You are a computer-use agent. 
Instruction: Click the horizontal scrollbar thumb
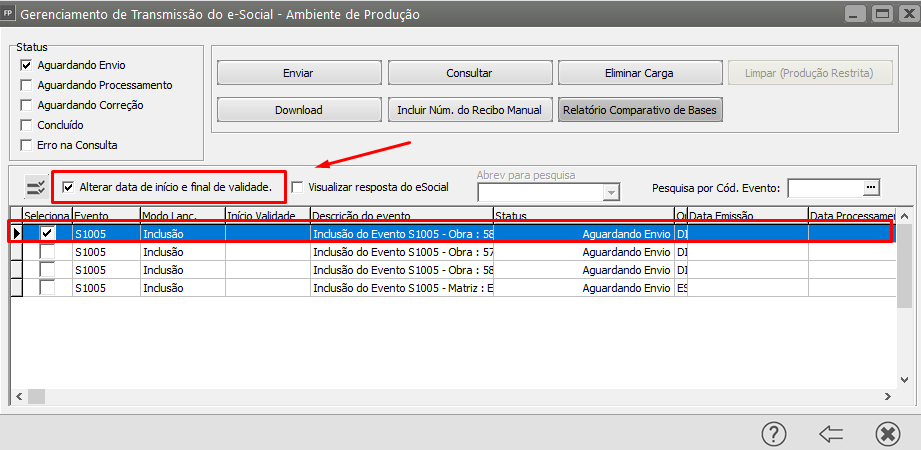click(36, 397)
